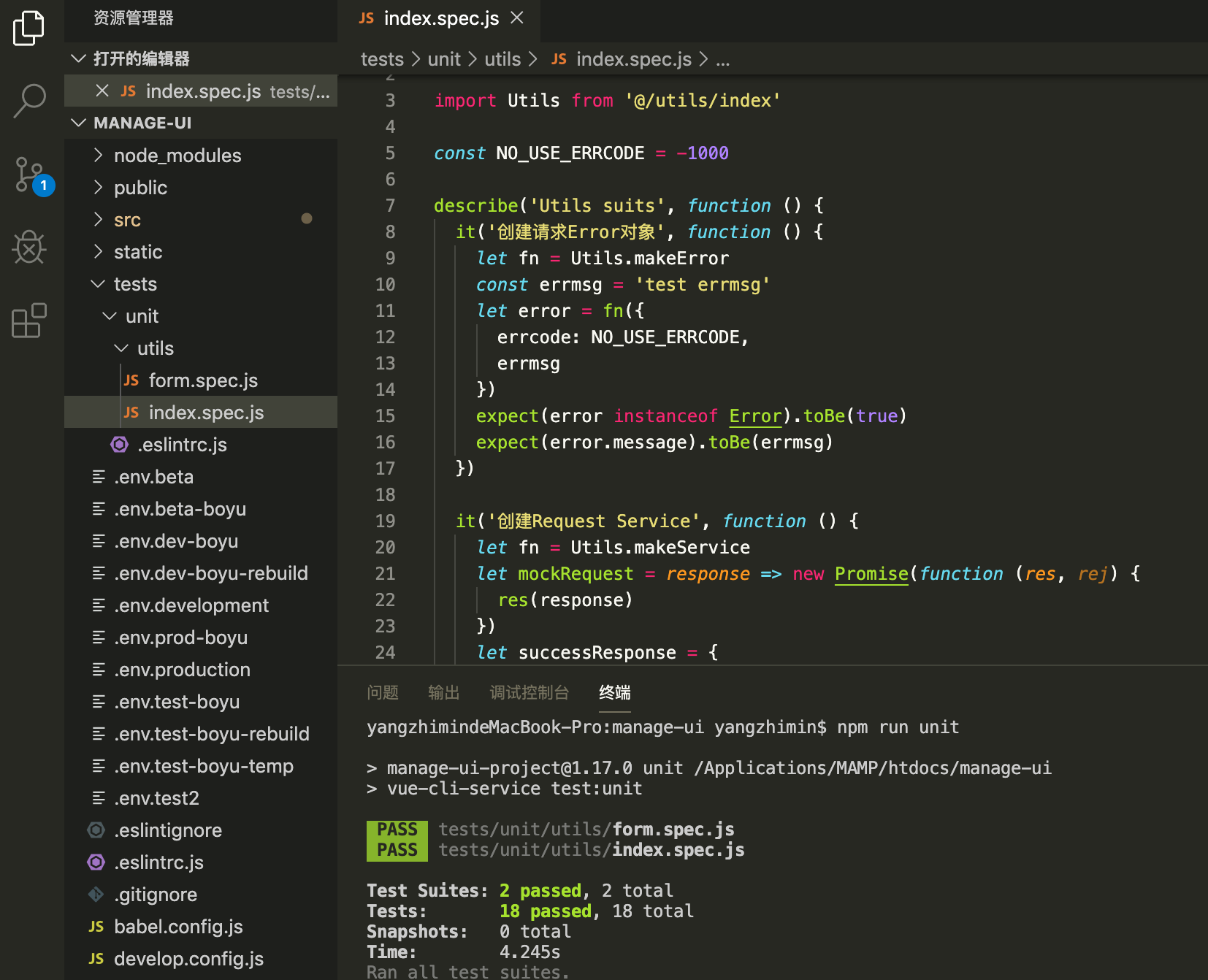The image size is (1208, 980).
Task: Click the .eslintignore file icon
Action: pos(96,830)
